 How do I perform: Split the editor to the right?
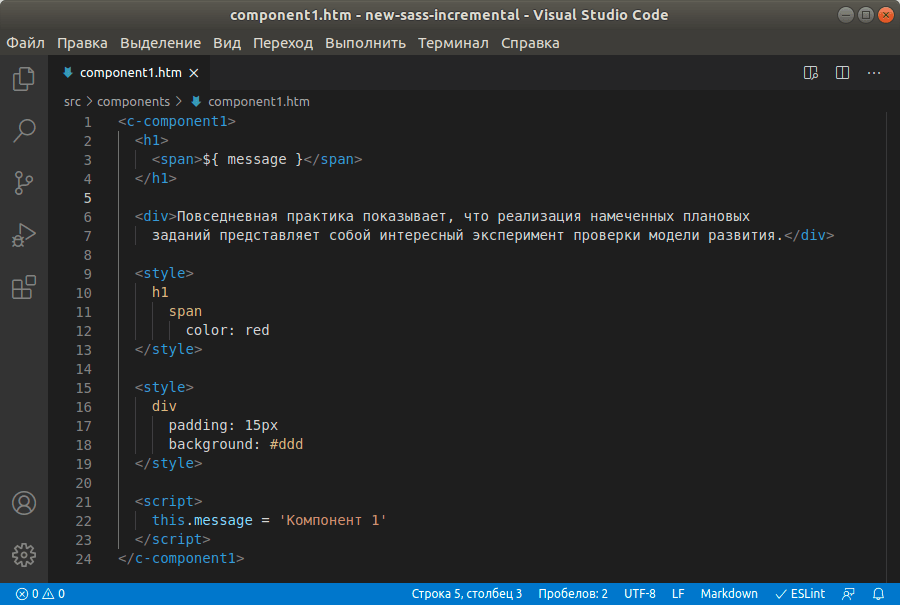(842, 73)
